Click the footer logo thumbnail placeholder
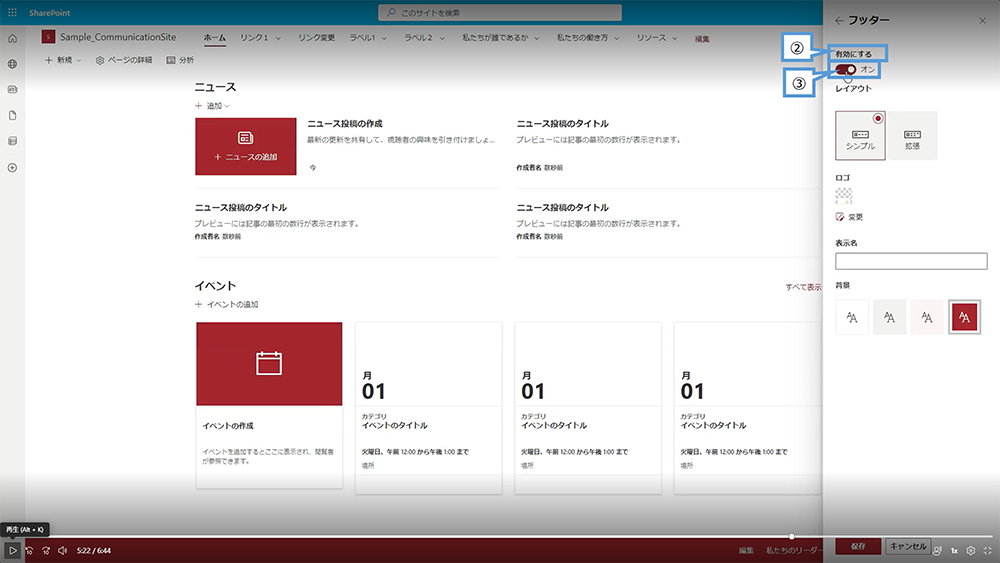 point(844,196)
